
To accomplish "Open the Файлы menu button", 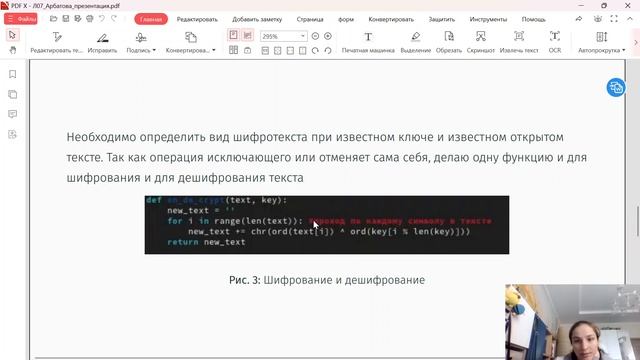I will point(21,19).
